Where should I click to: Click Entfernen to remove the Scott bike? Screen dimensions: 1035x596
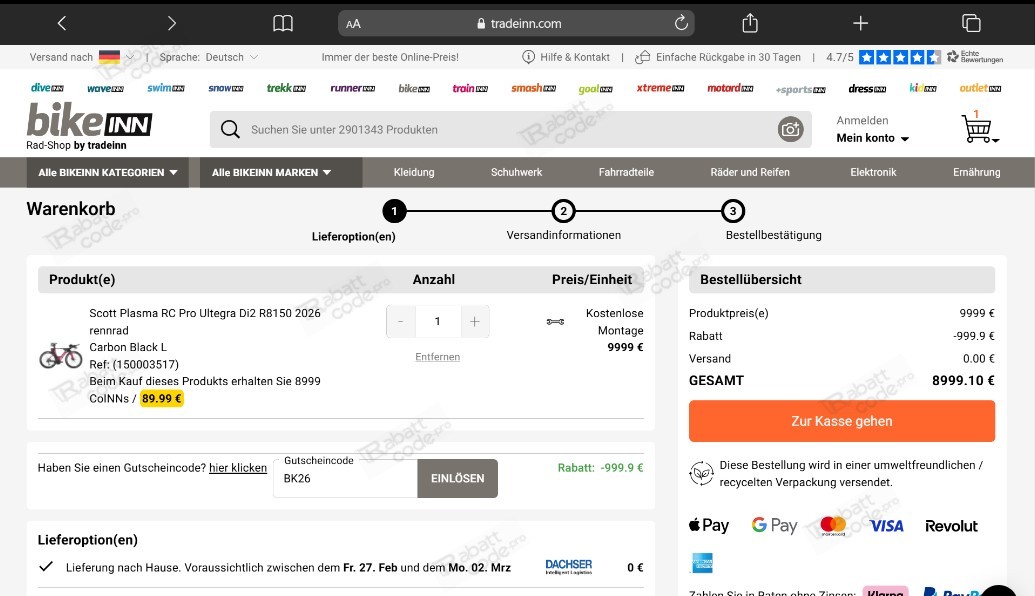pyautogui.click(x=437, y=356)
